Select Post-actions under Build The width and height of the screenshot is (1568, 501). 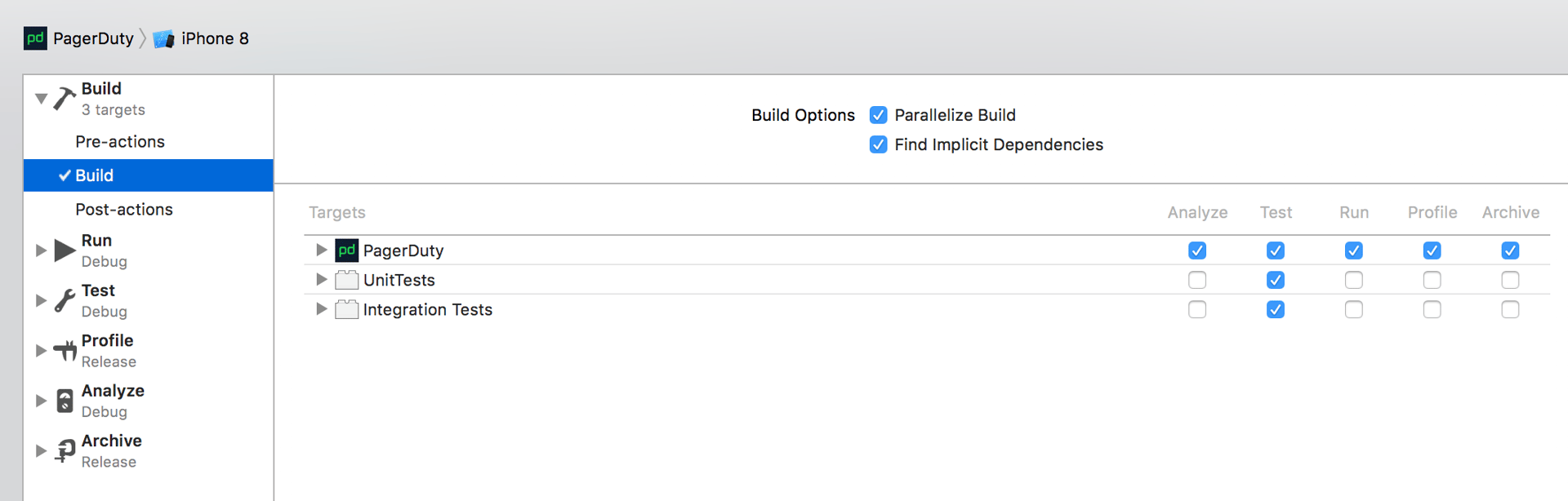pyautogui.click(x=124, y=210)
